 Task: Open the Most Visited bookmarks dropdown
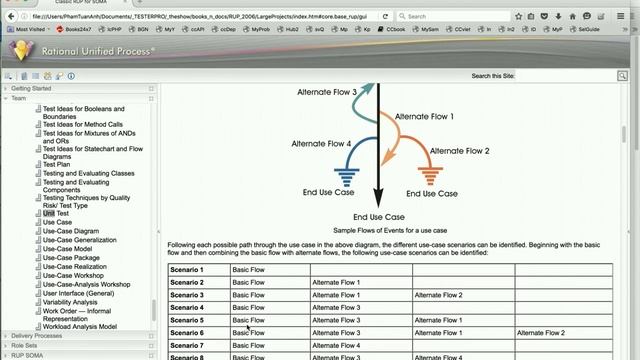tap(28, 29)
